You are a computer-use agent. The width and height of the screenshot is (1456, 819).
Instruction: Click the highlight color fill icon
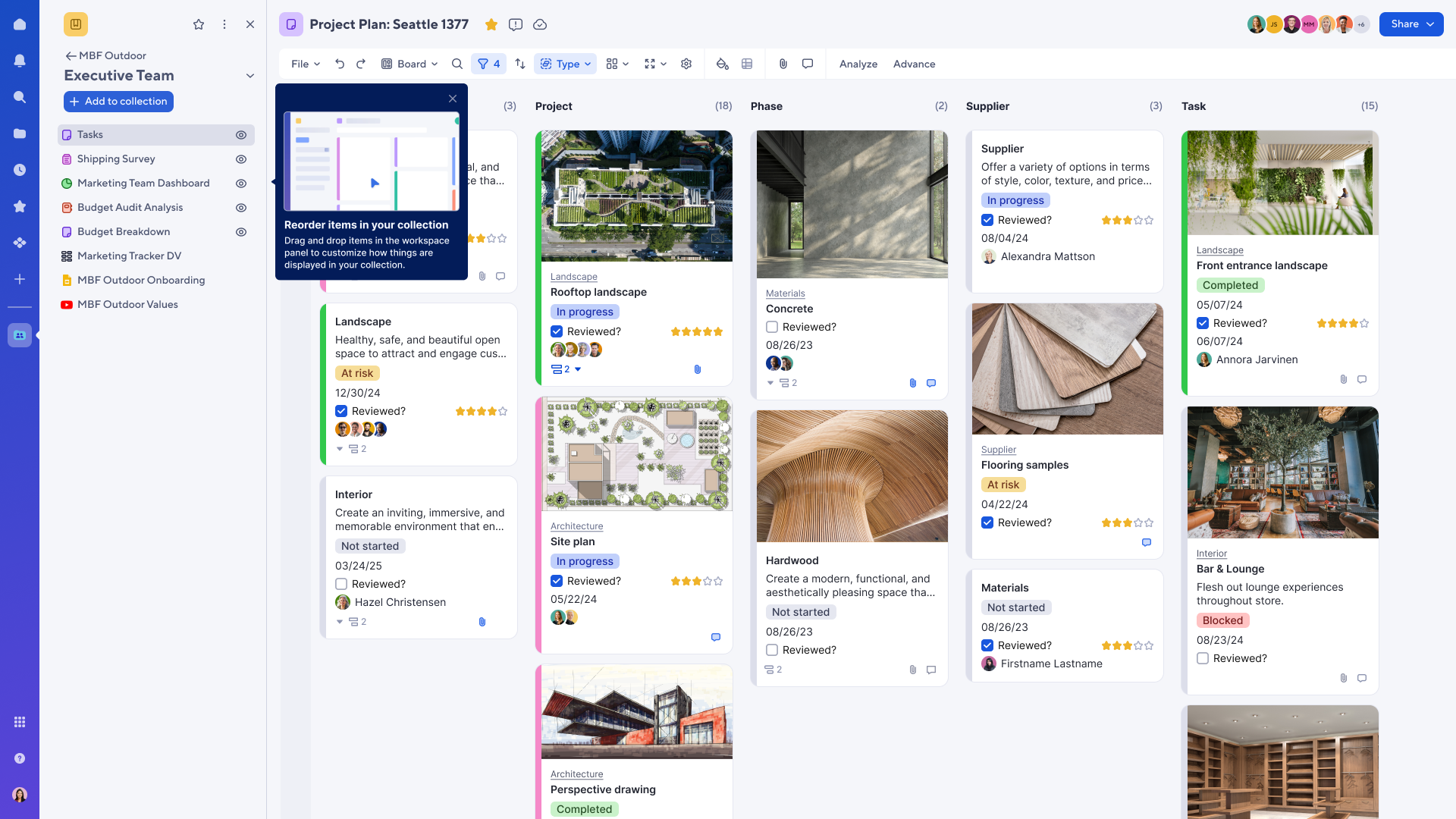(x=722, y=64)
